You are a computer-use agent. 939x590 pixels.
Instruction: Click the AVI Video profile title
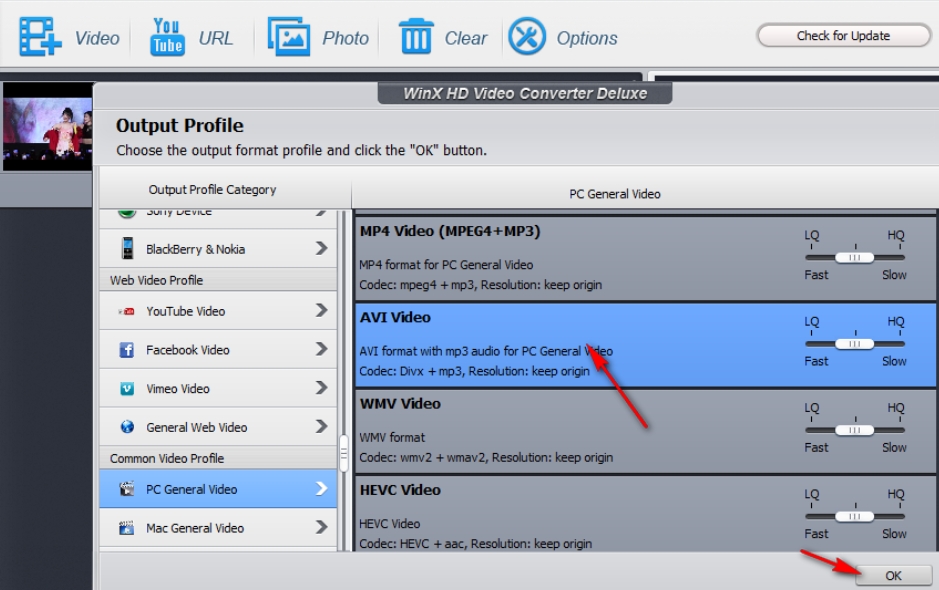(x=395, y=317)
